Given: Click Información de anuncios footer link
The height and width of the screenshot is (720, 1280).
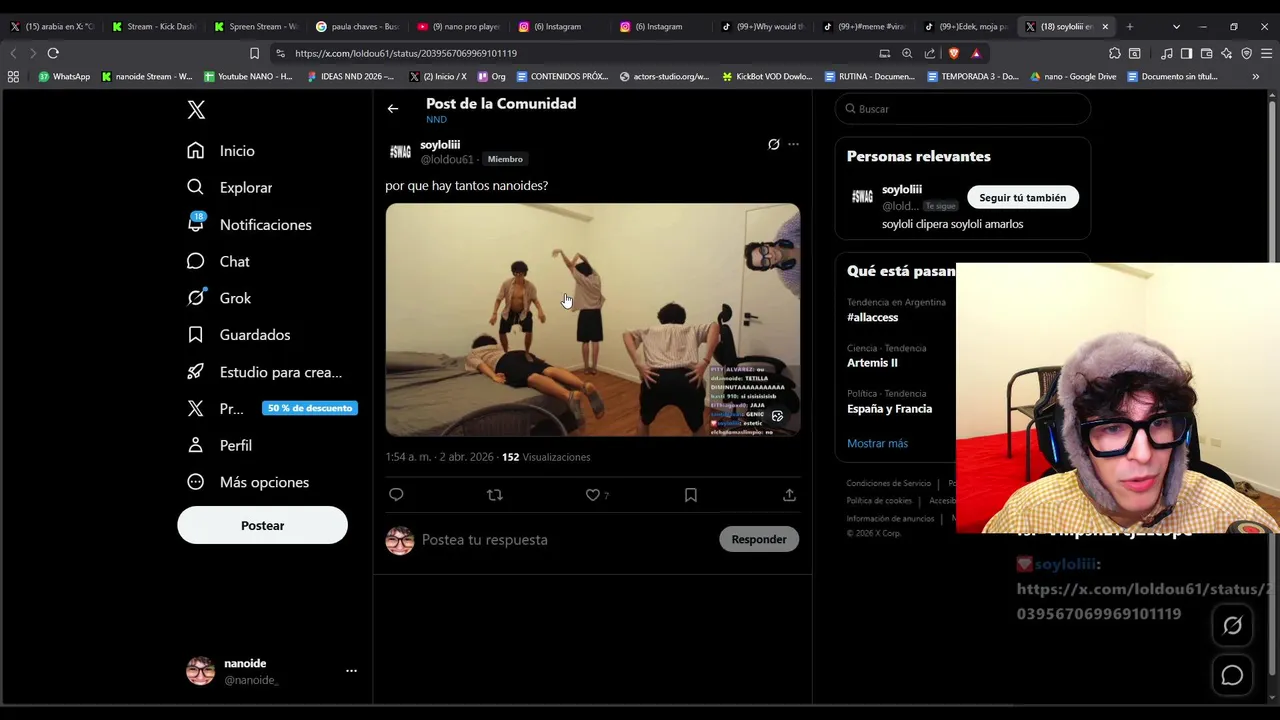Looking at the screenshot, I should [x=890, y=519].
